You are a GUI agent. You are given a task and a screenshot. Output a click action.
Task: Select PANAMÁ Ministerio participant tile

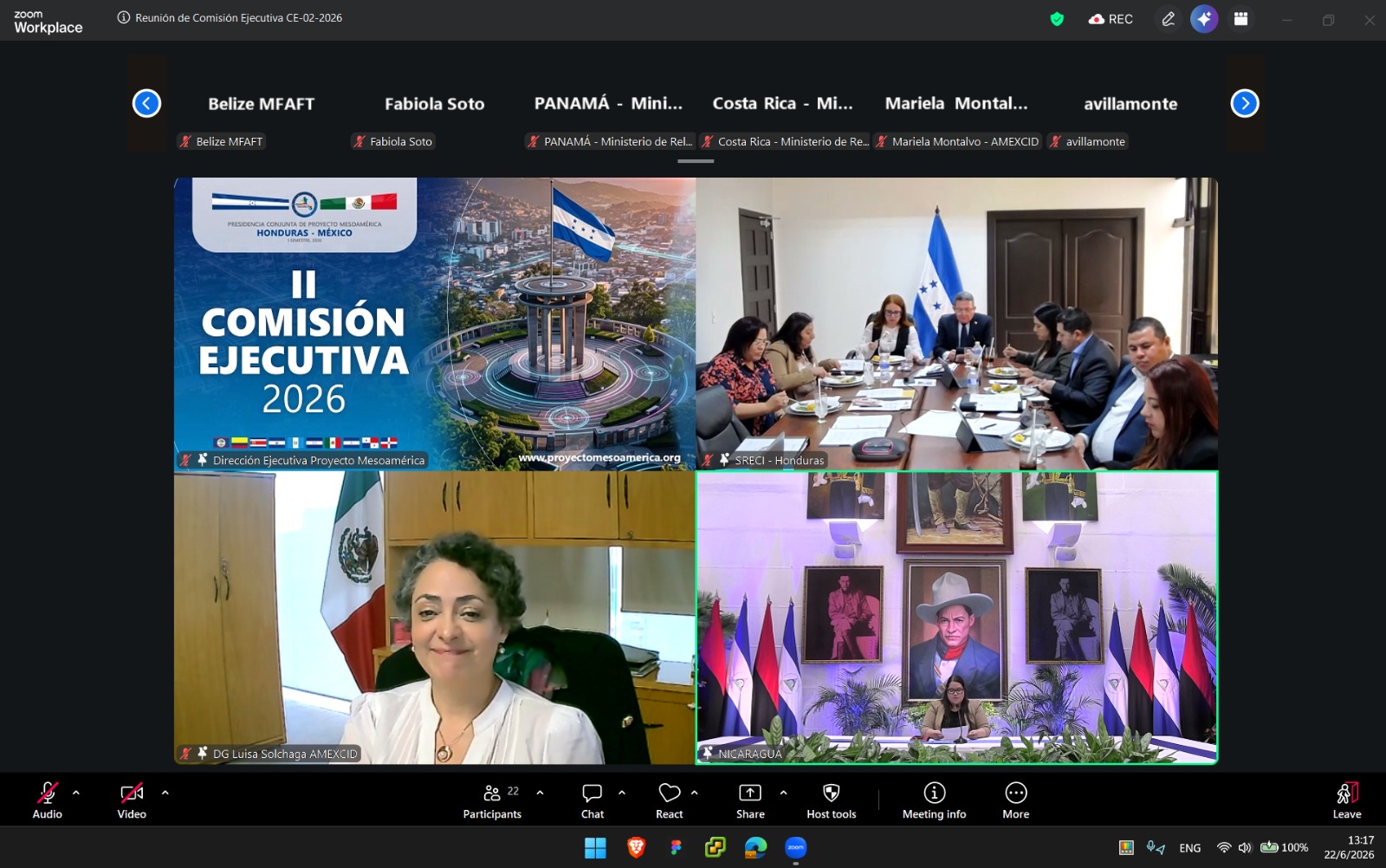click(x=609, y=103)
